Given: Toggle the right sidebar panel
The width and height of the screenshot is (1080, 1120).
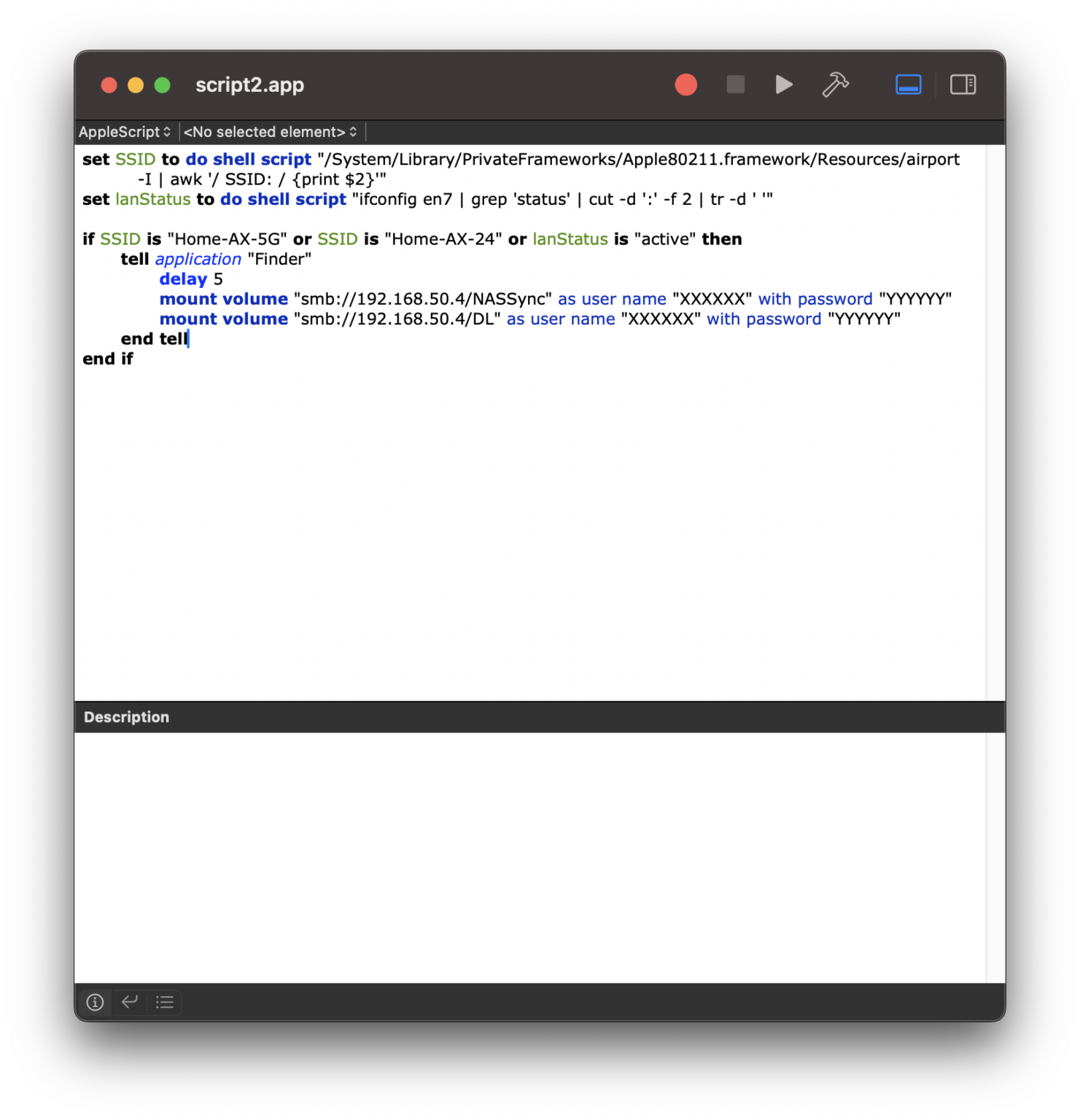Looking at the screenshot, I should (x=963, y=85).
